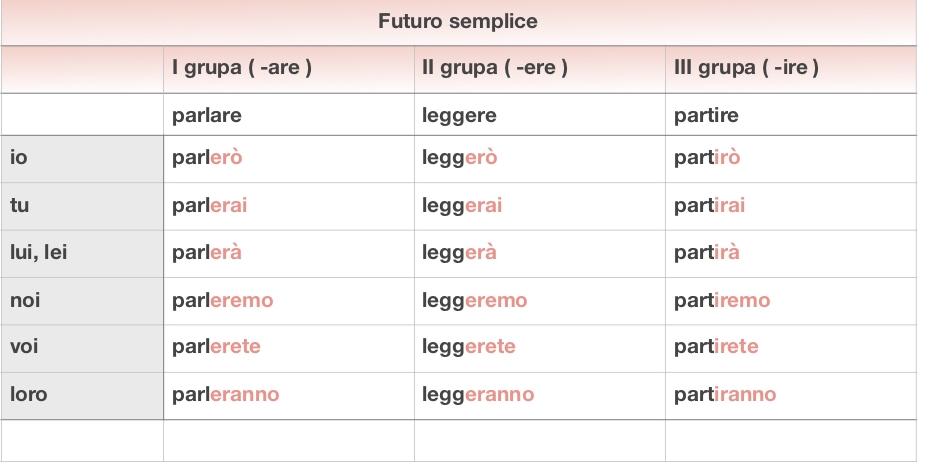Click the cell containing 'parleremo'
This screenshot has width=926, height=462.
222,300
